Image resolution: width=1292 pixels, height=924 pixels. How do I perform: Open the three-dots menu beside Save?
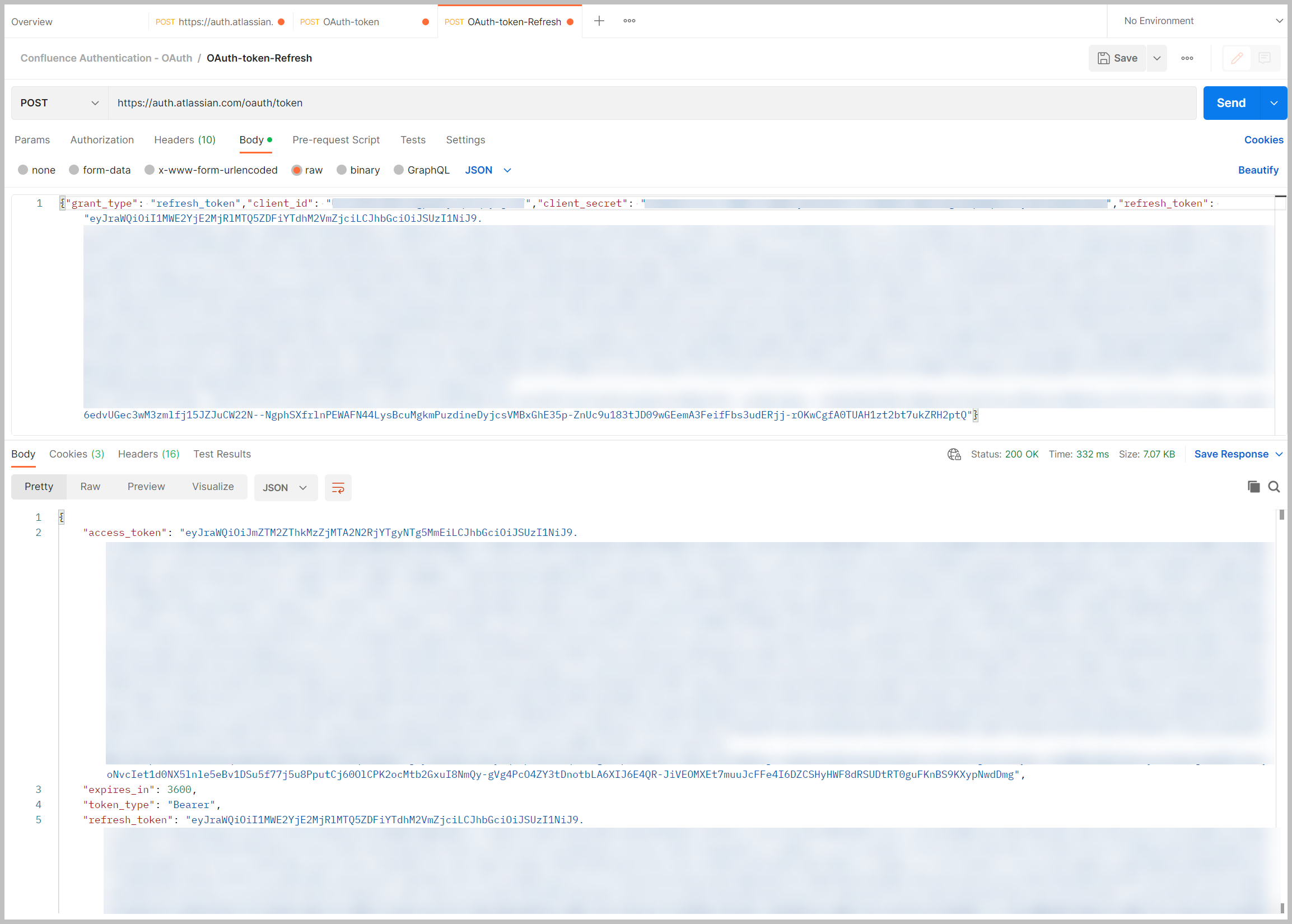point(1187,58)
